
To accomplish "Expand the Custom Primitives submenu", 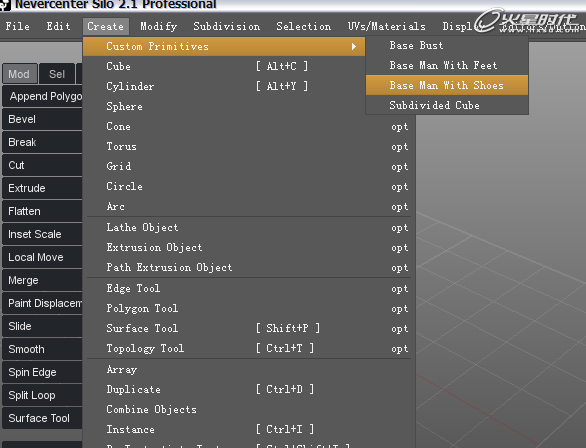I will (x=224, y=46).
